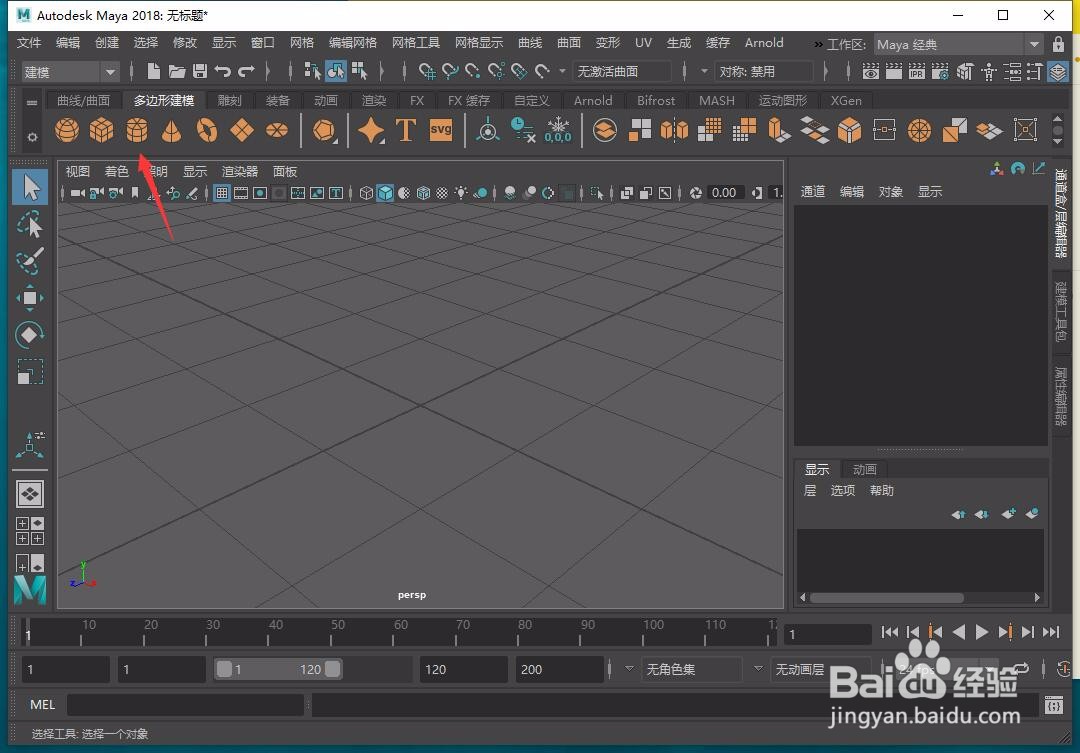This screenshot has height=753, width=1080.
Task: Select the Paint selection tool
Action: [x=30, y=260]
